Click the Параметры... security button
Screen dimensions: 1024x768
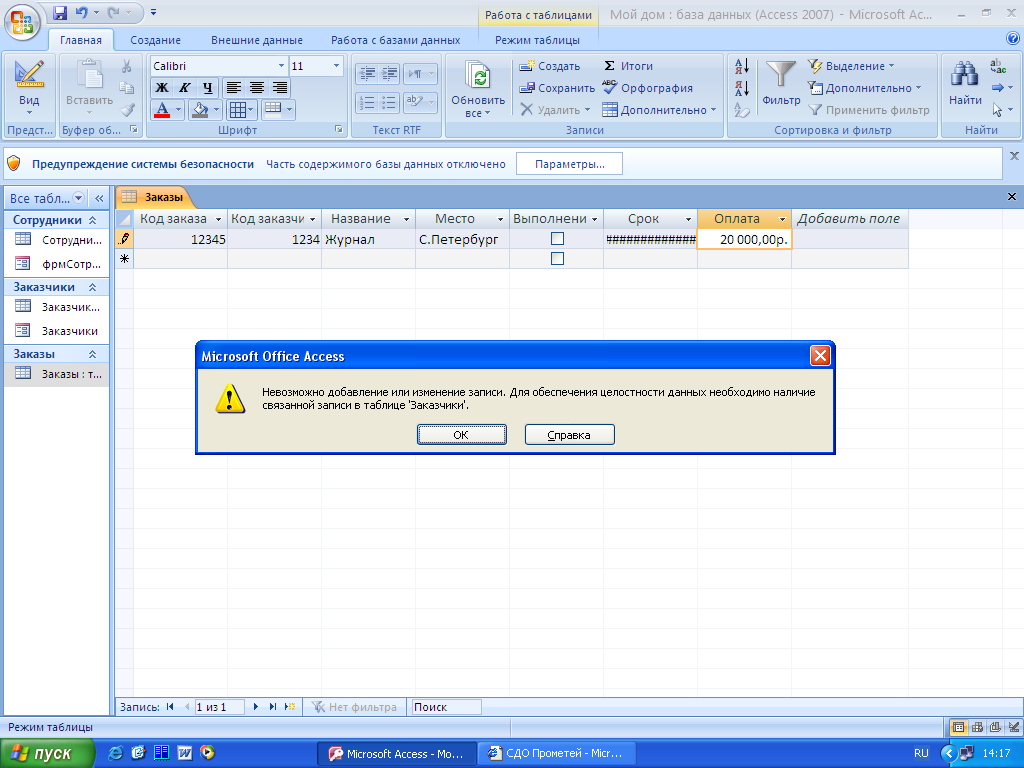(569, 164)
